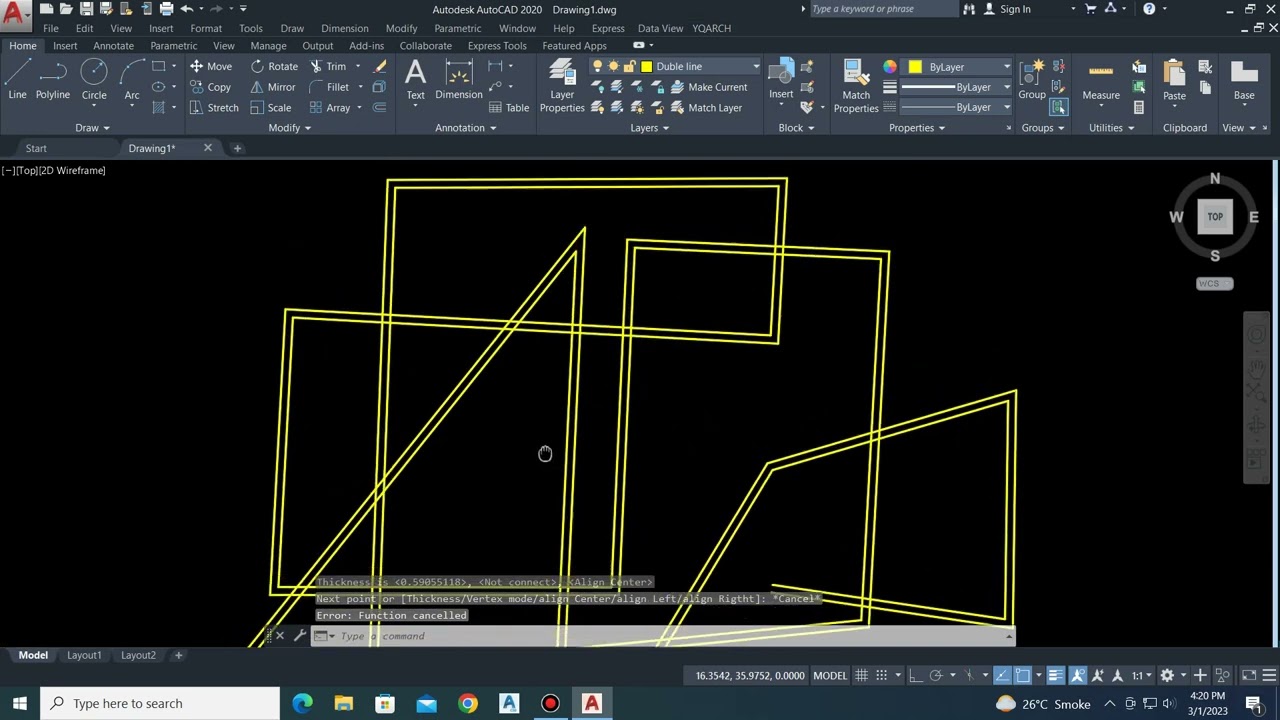This screenshot has height=720, width=1280.
Task: Open the Annotate ribbon tab
Action: (113, 46)
